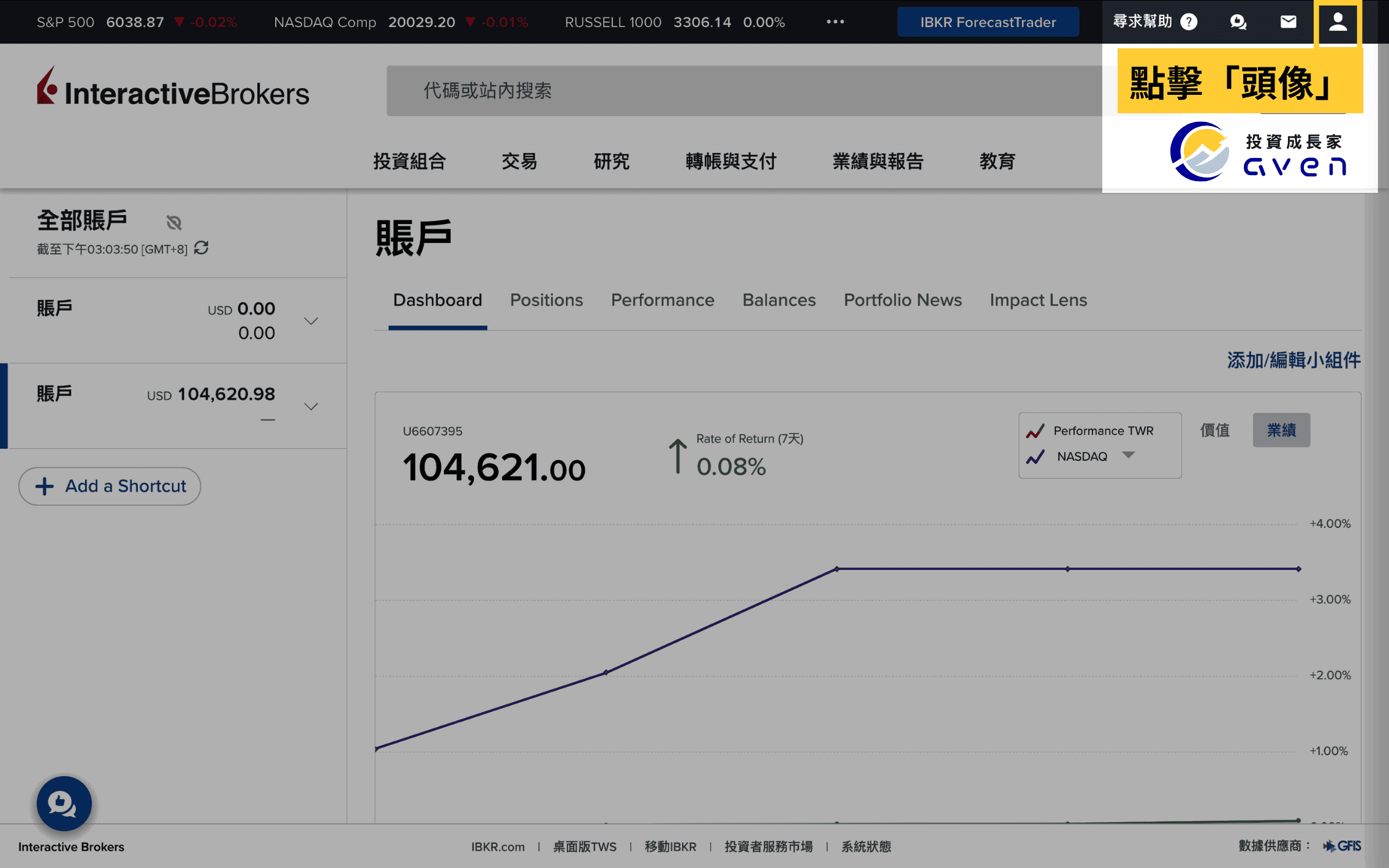This screenshot has width=1389, height=868.
Task: Open 交易 menu
Action: click(519, 161)
